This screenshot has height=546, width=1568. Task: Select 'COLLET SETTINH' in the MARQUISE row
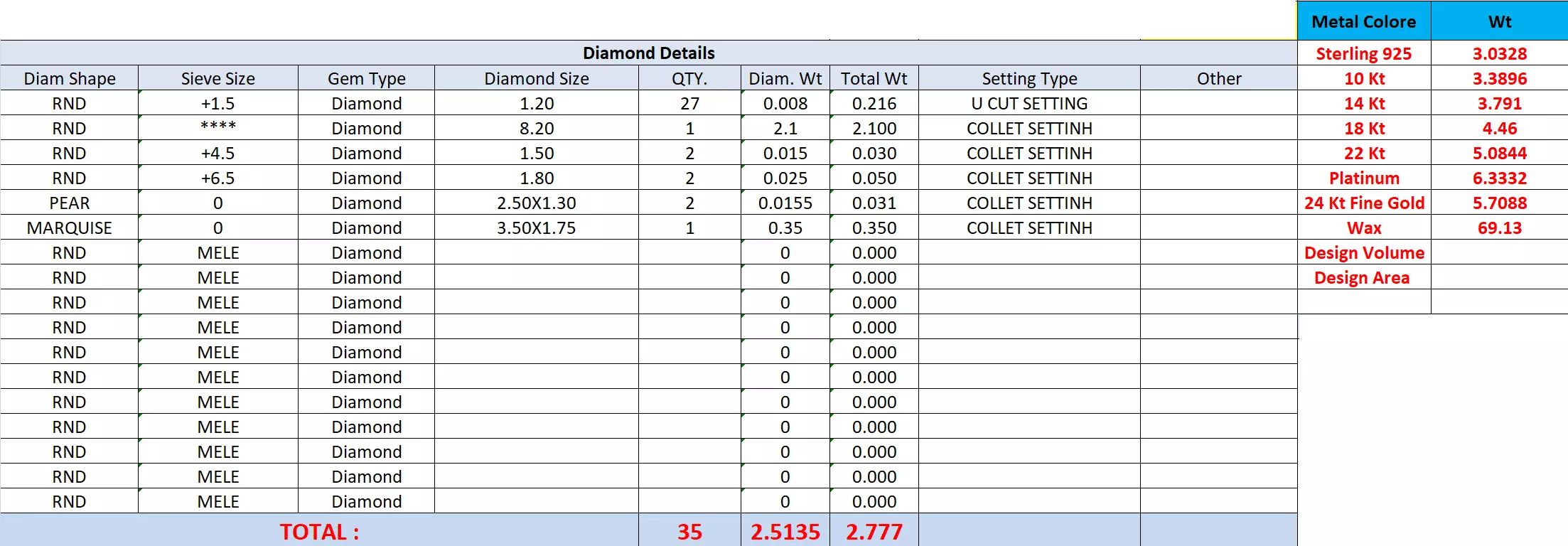tap(1030, 227)
